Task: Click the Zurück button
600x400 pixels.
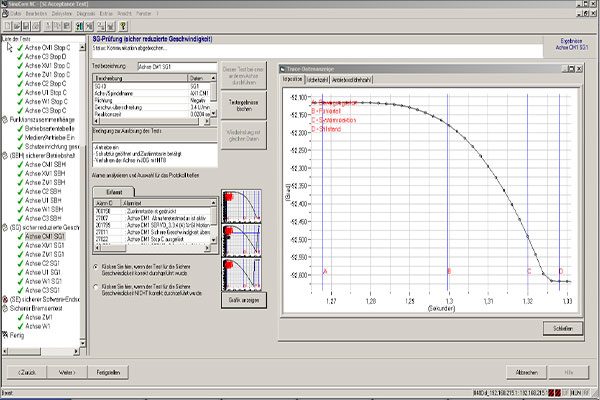Action: coord(27,372)
